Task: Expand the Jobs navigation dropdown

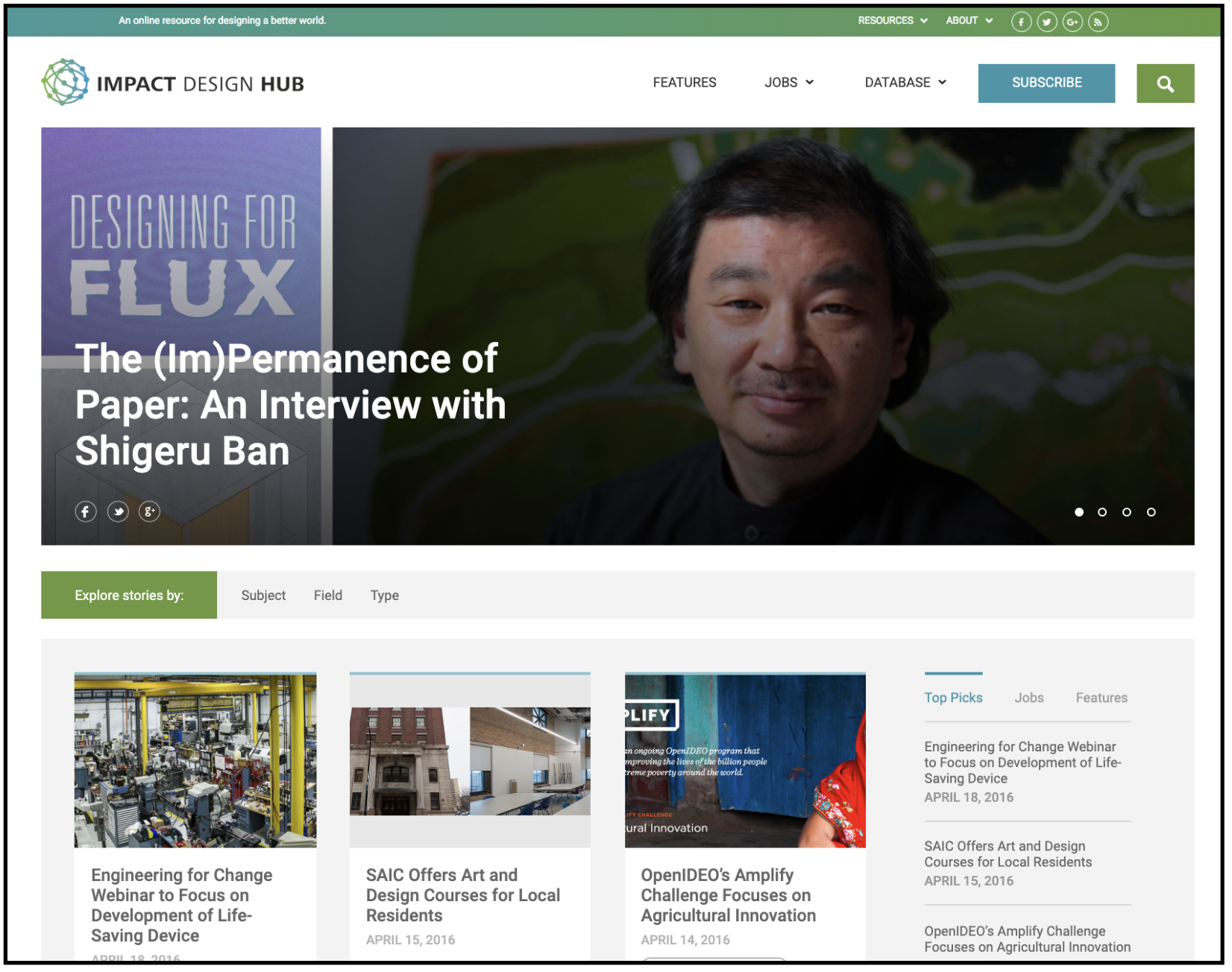Action: click(x=791, y=83)
